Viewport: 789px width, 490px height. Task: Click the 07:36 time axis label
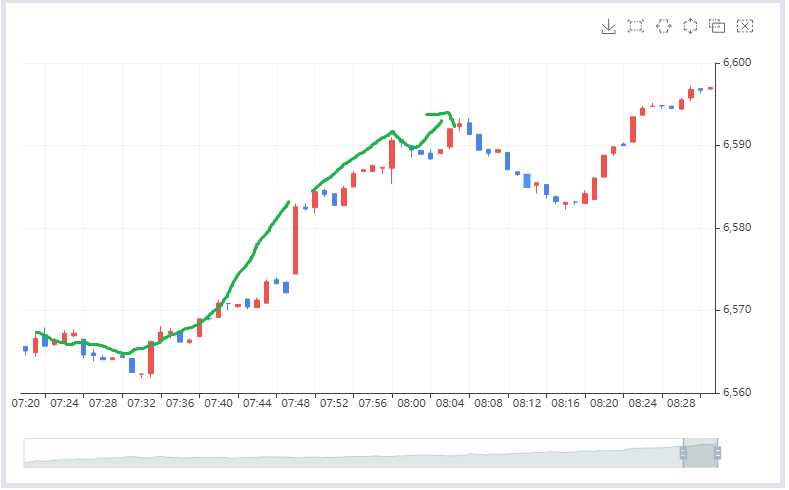pos(180,403)
